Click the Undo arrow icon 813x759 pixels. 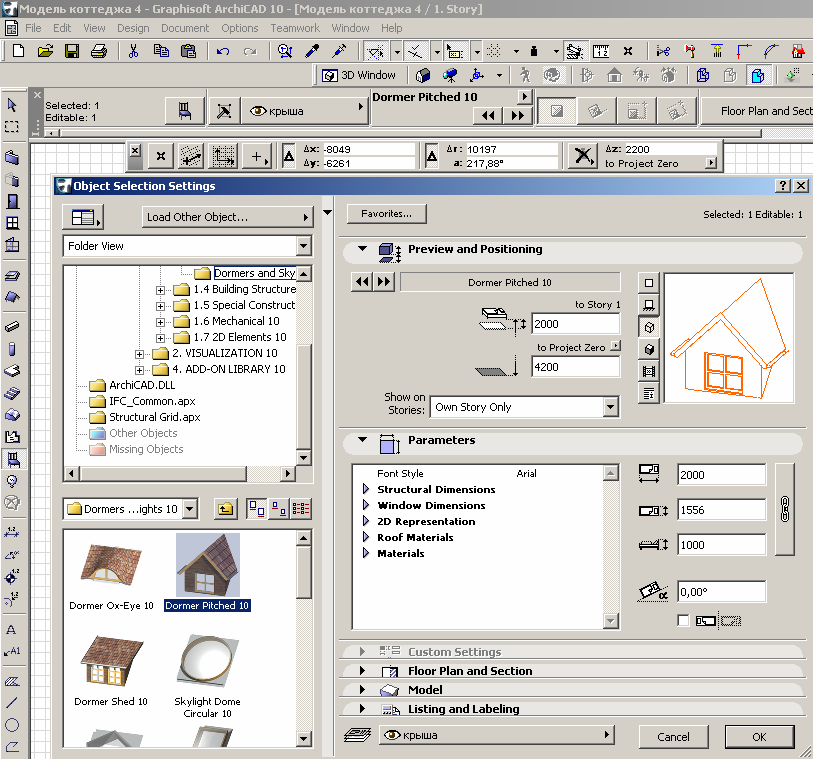223,51
